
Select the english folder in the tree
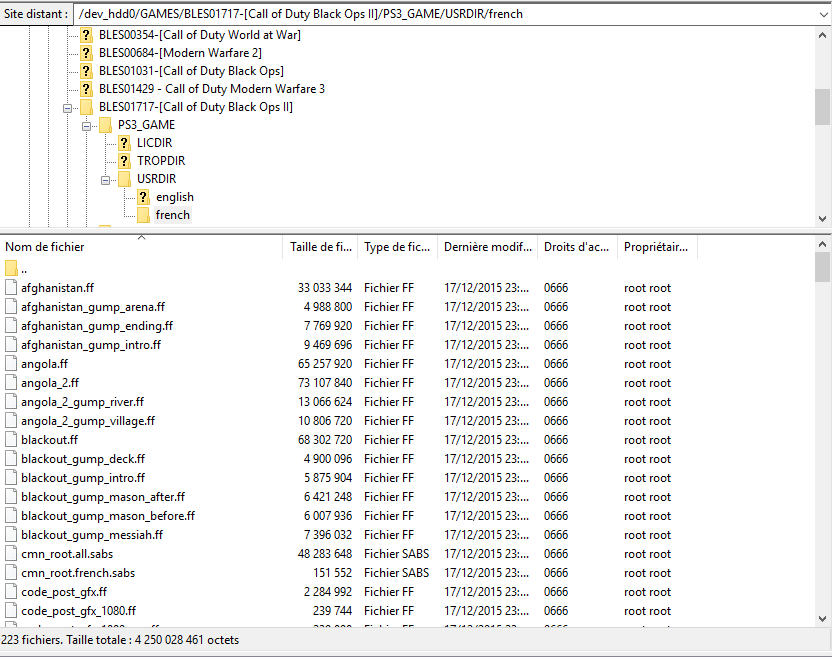175,197
